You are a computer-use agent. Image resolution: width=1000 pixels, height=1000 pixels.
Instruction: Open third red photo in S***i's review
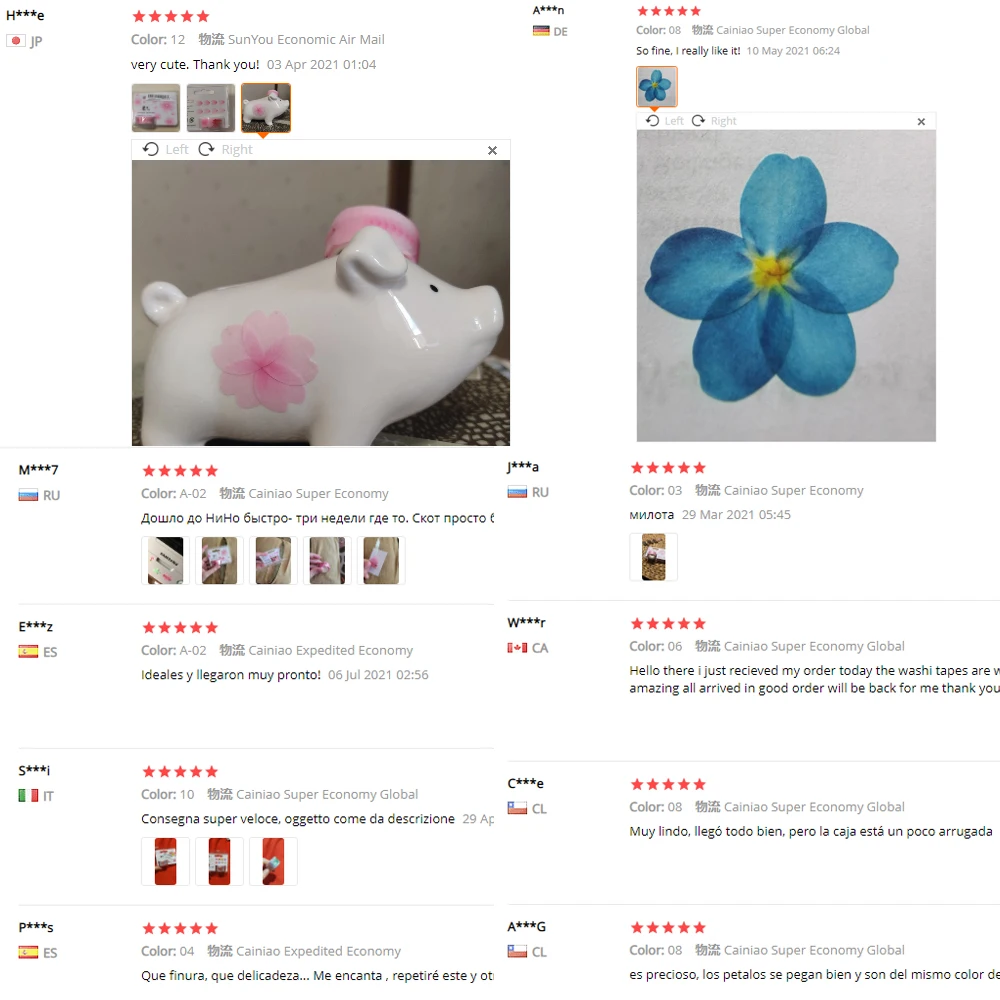click(273, 862)
